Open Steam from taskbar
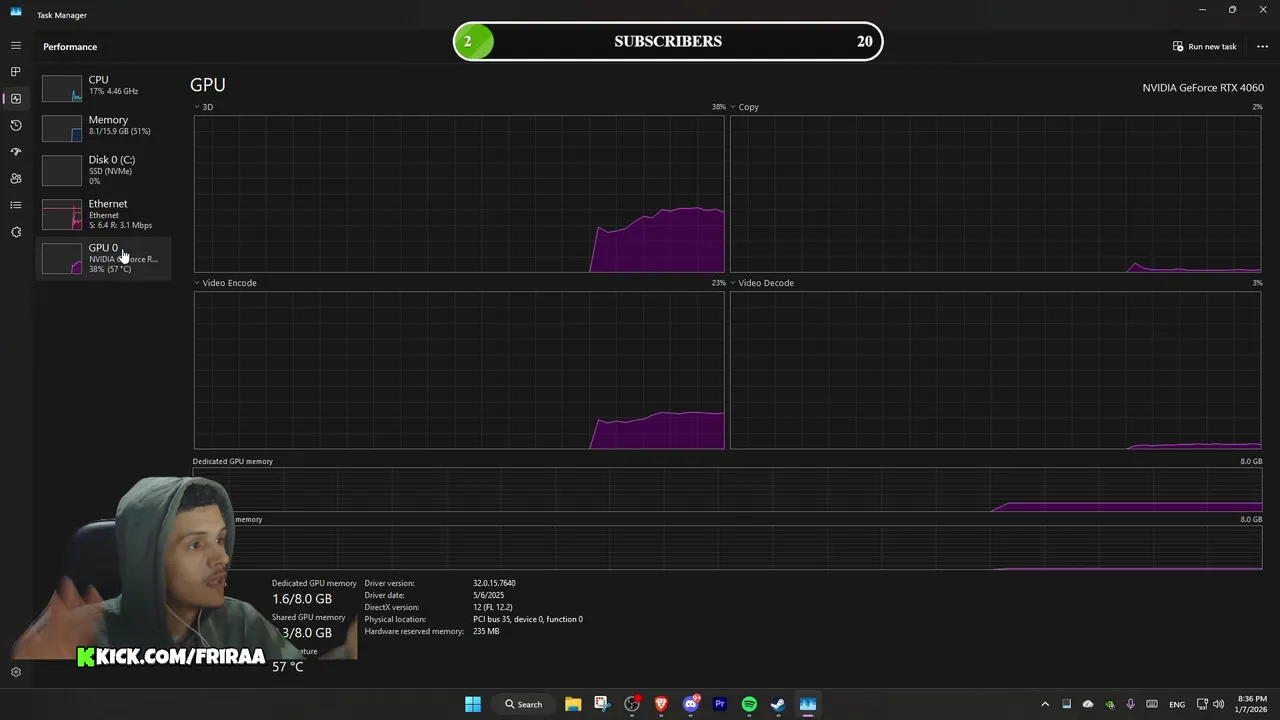The width and height of the screenshot is (1280, 720). coord(778,704)
